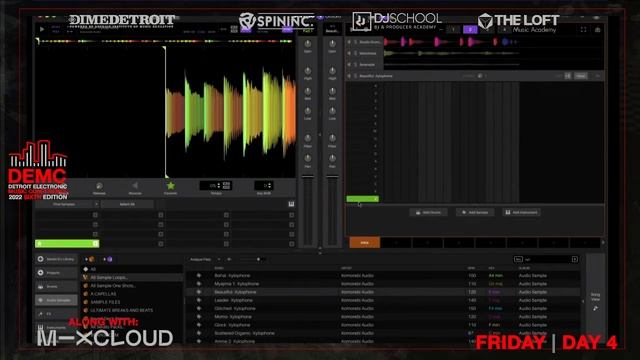Preview the Glitched Xylophone sample icon
This screenshot has width=640, height=360.
pos(199,308)
